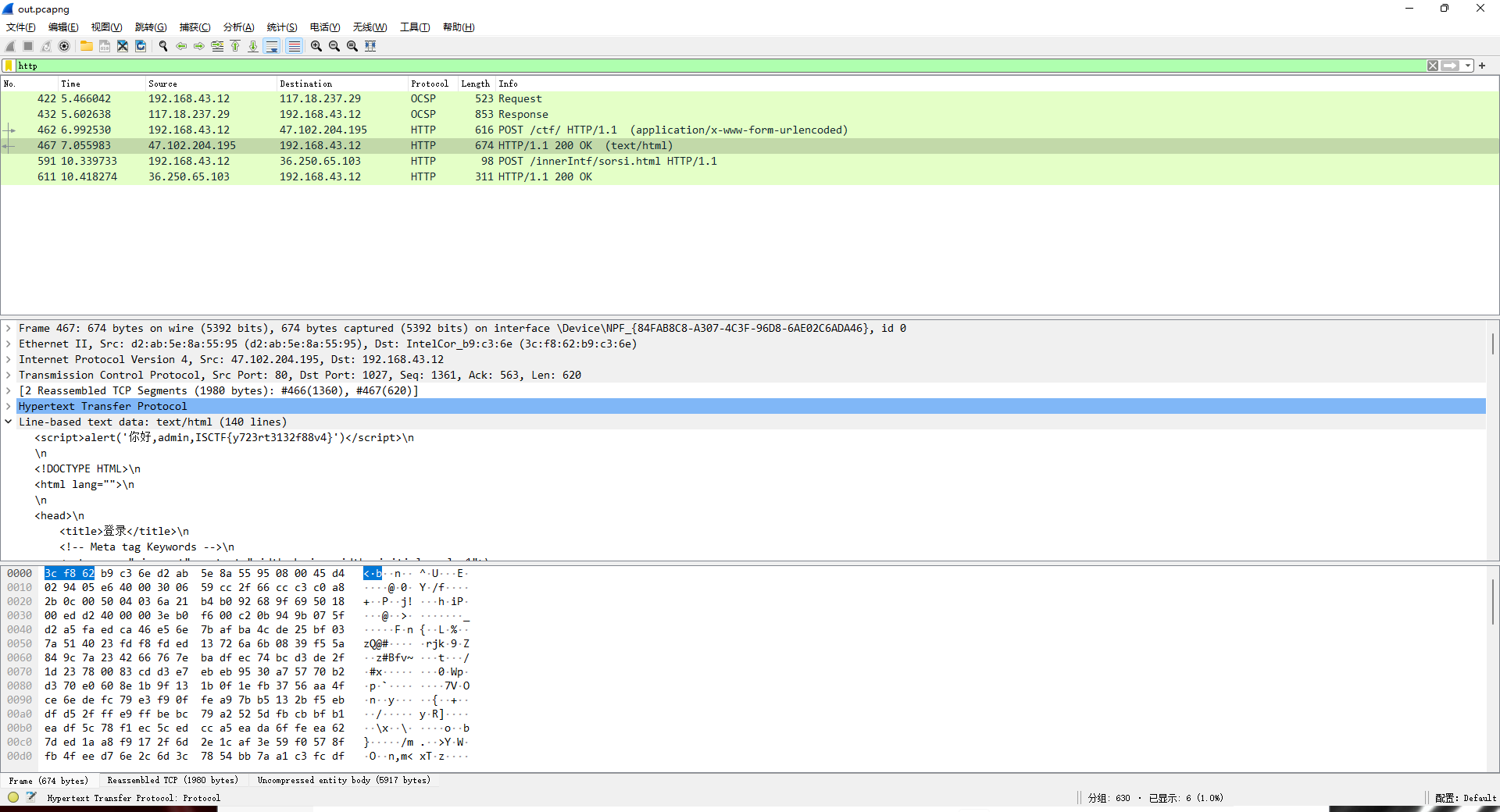This screenshot has width=1500, height=812.
Task: Open the display filter bookmark icon
Action: pyautogui.click(x=9, y=66)
